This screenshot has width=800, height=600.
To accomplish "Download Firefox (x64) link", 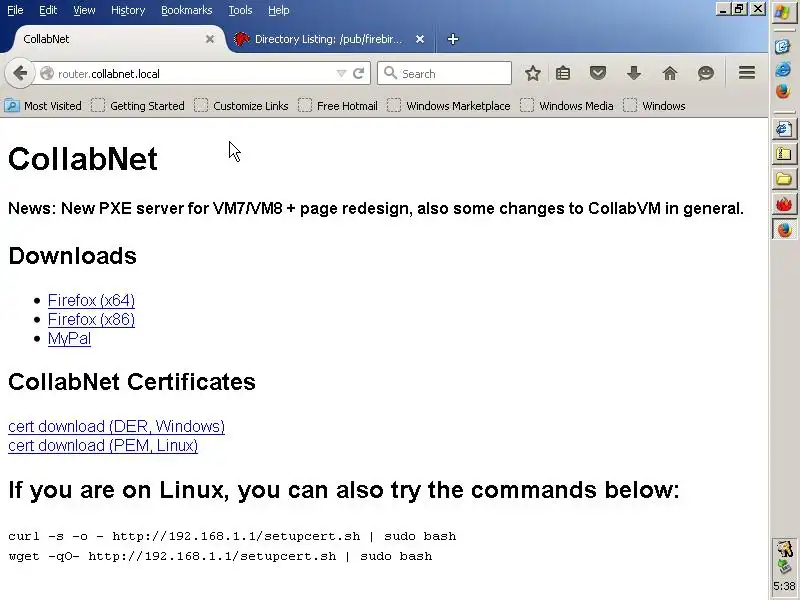I will [91, 301].
